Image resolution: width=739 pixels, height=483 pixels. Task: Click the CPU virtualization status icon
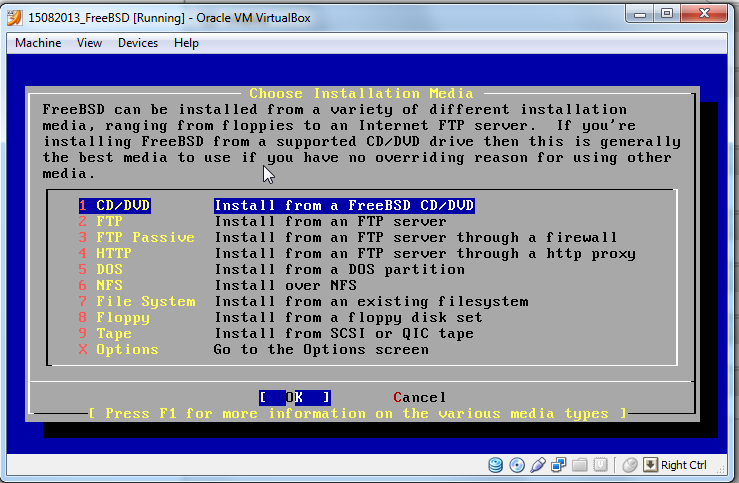600,465
